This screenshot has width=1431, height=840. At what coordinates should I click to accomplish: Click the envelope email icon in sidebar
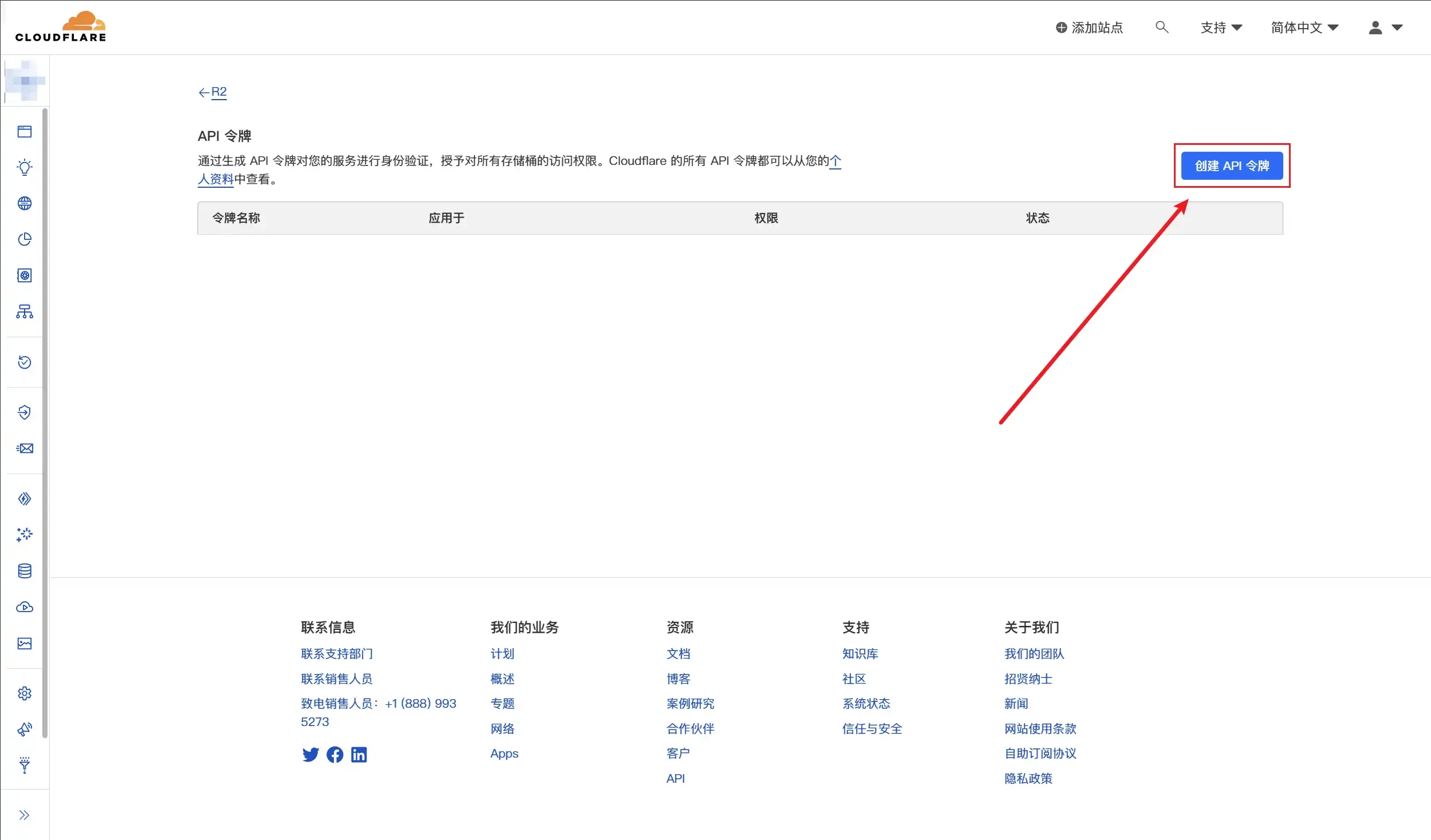tap(25, 448)
